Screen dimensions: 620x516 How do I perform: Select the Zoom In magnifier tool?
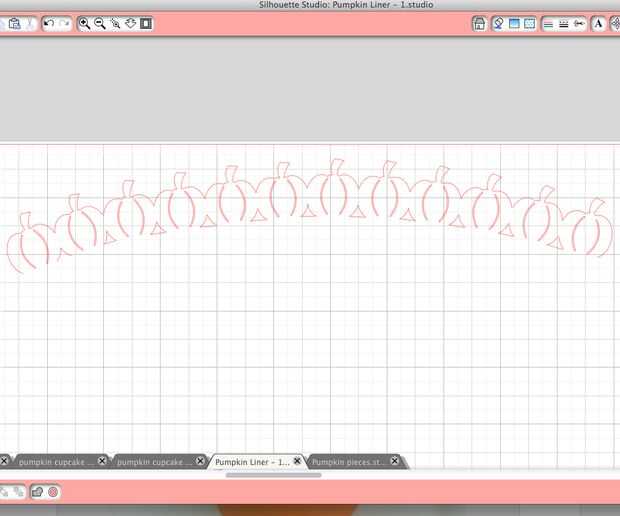84,23
